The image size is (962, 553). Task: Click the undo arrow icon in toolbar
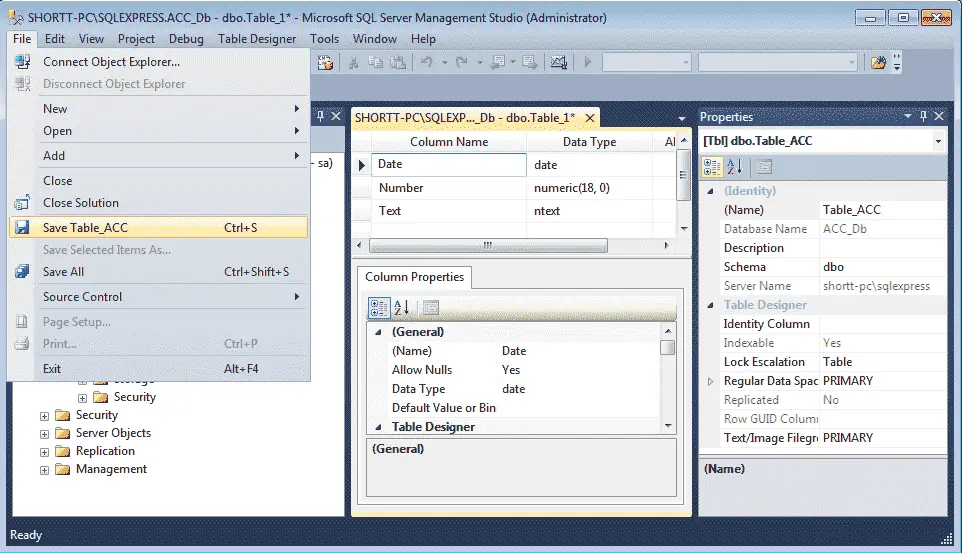pyautogui.click(x=426, y=62)
